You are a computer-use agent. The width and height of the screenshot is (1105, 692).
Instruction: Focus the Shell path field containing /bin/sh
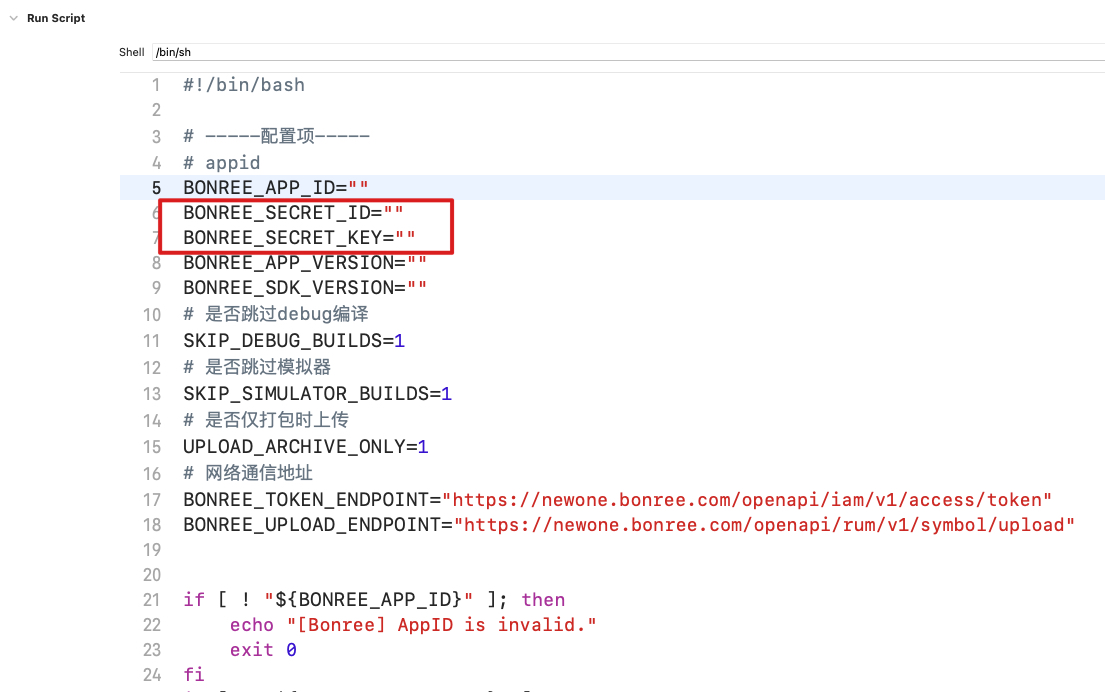[x=600, y=52]
